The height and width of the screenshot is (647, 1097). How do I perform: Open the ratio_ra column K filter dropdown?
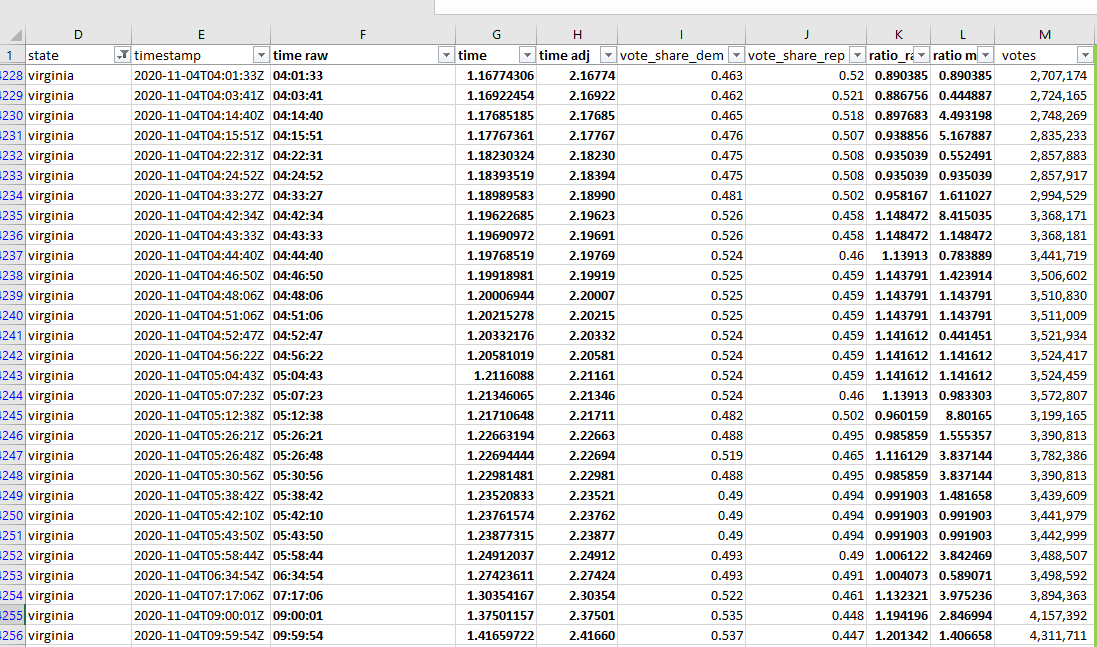[x=921, y=55]
